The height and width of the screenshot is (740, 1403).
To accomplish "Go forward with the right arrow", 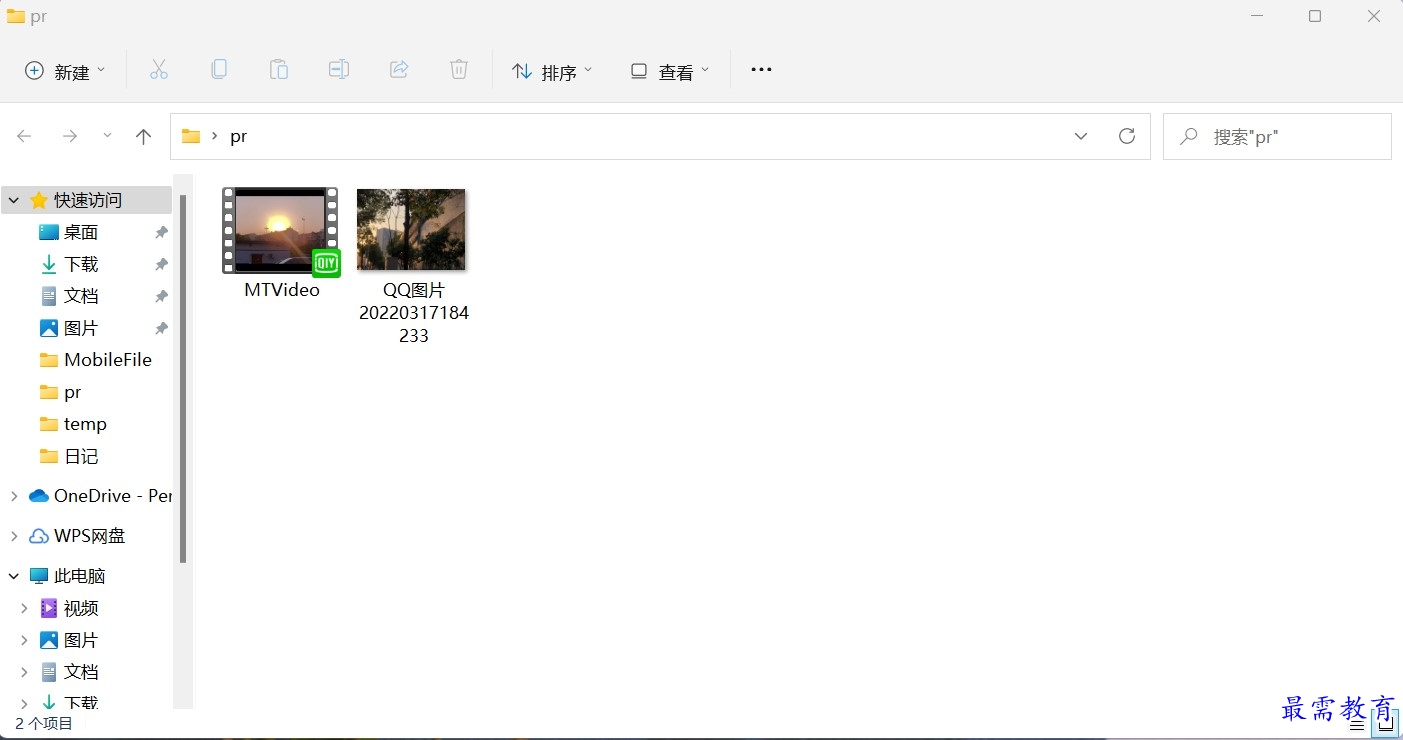I will [70, 136].
